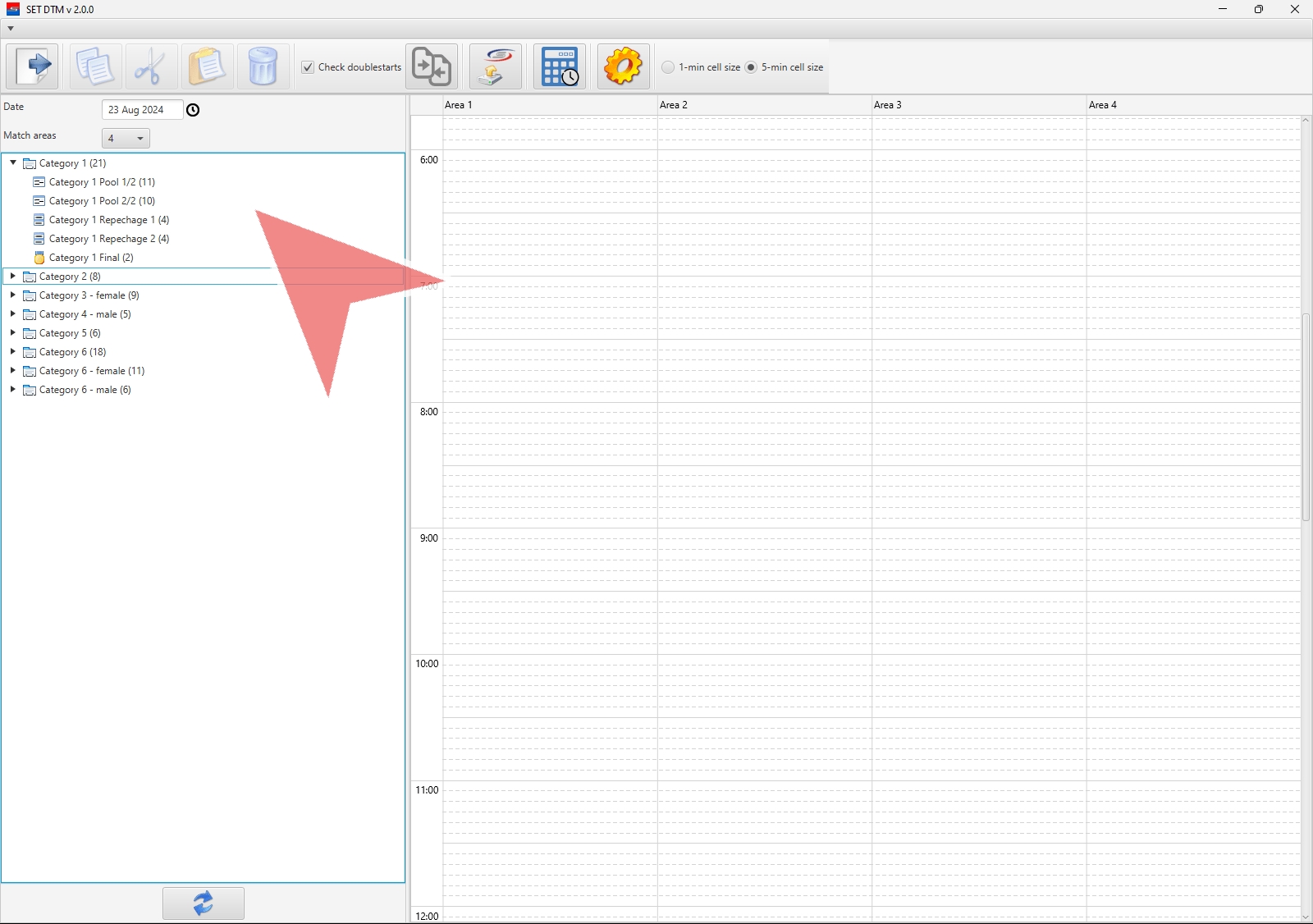Click the date input field

click(x=141, y=110)
